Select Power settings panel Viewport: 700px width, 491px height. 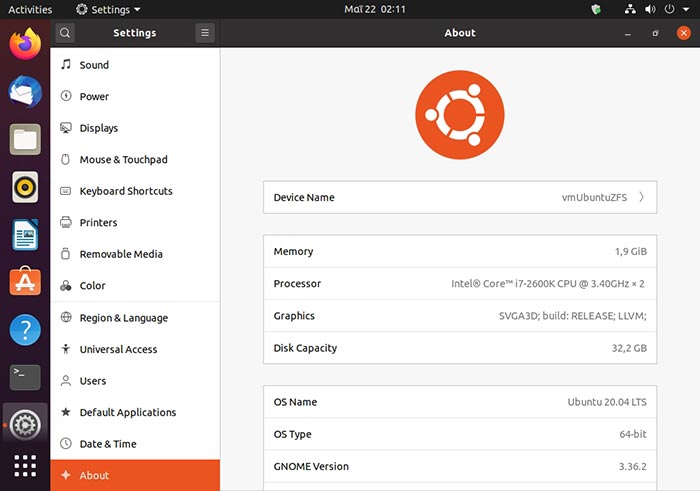click(x=135, y=96)
